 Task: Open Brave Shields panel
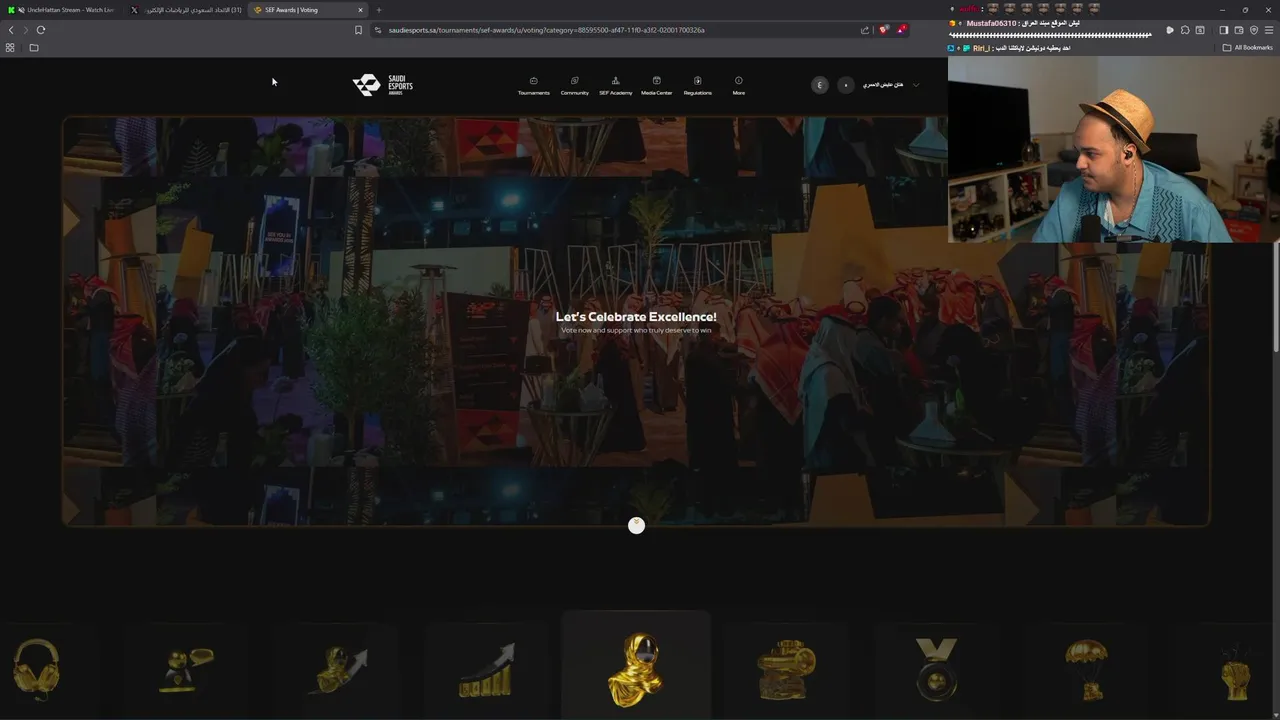point(884,30)
